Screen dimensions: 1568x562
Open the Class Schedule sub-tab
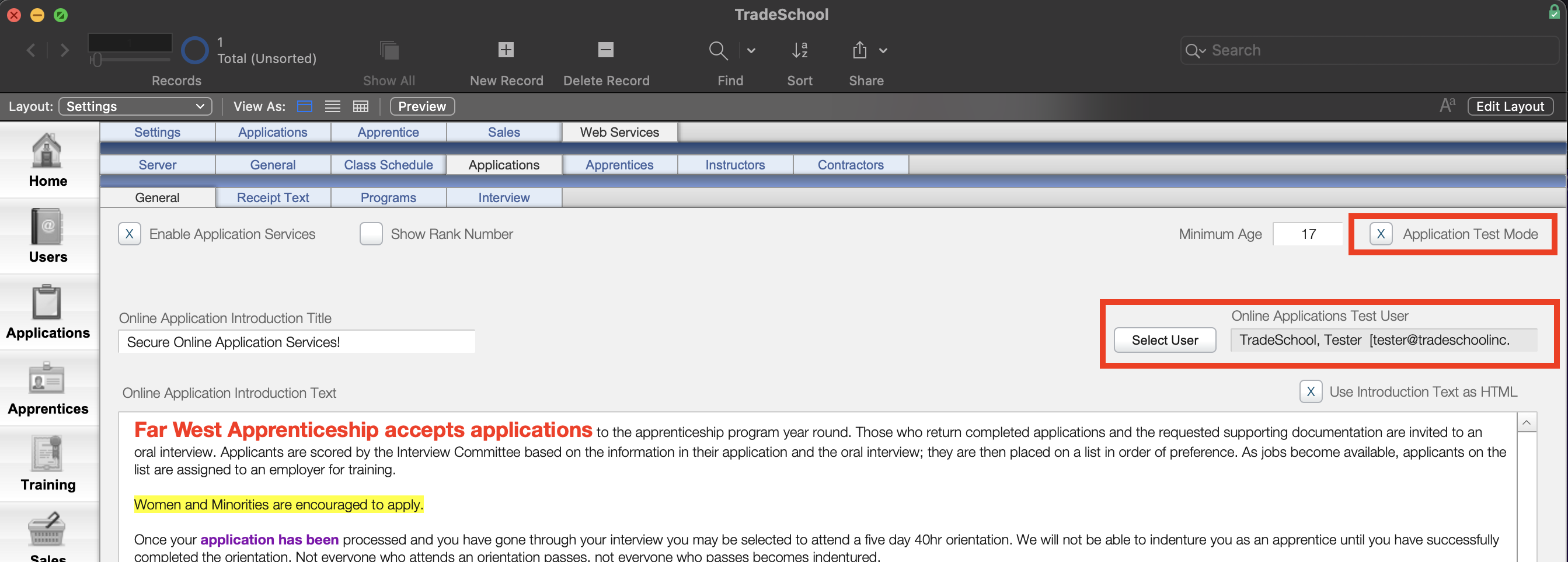[x=388, y=165]
